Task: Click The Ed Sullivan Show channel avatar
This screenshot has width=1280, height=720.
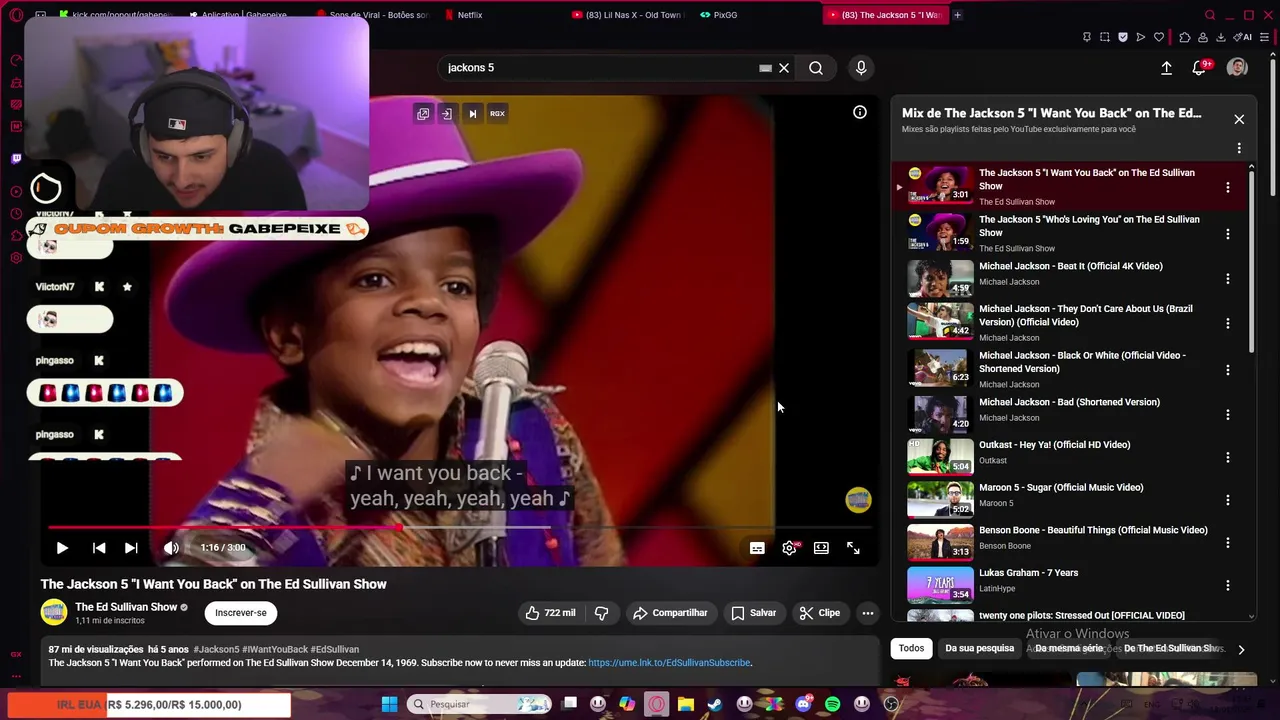Action: [x=54, y=612]
